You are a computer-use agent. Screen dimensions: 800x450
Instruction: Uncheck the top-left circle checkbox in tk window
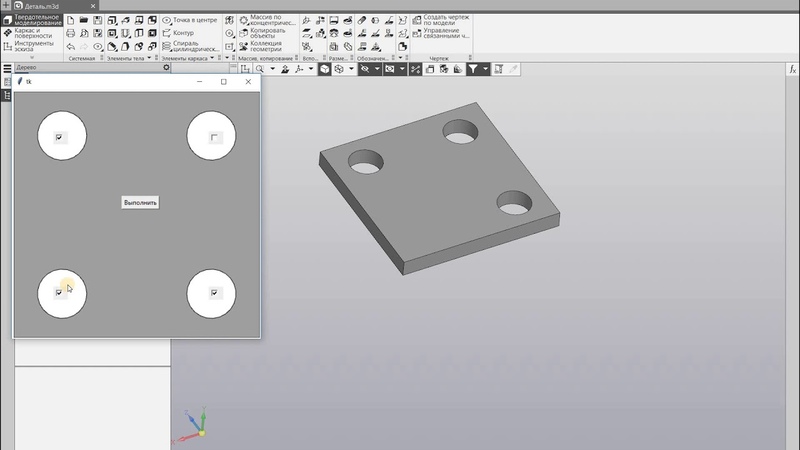click(x=59, y=137)
